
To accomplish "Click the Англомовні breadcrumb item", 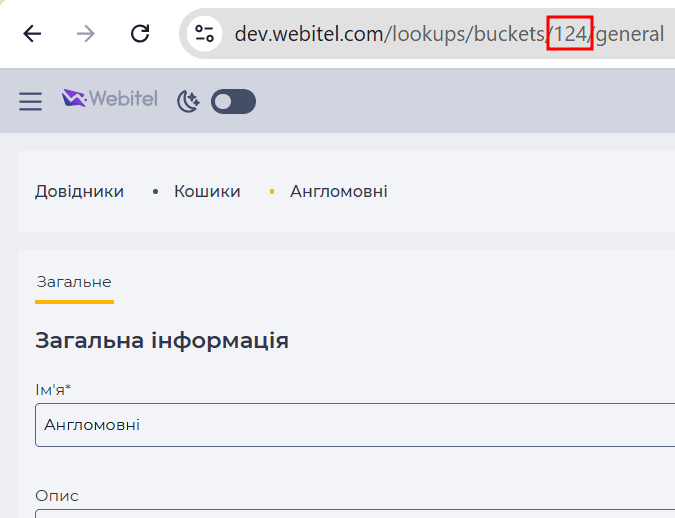I will tap(339, 192).
